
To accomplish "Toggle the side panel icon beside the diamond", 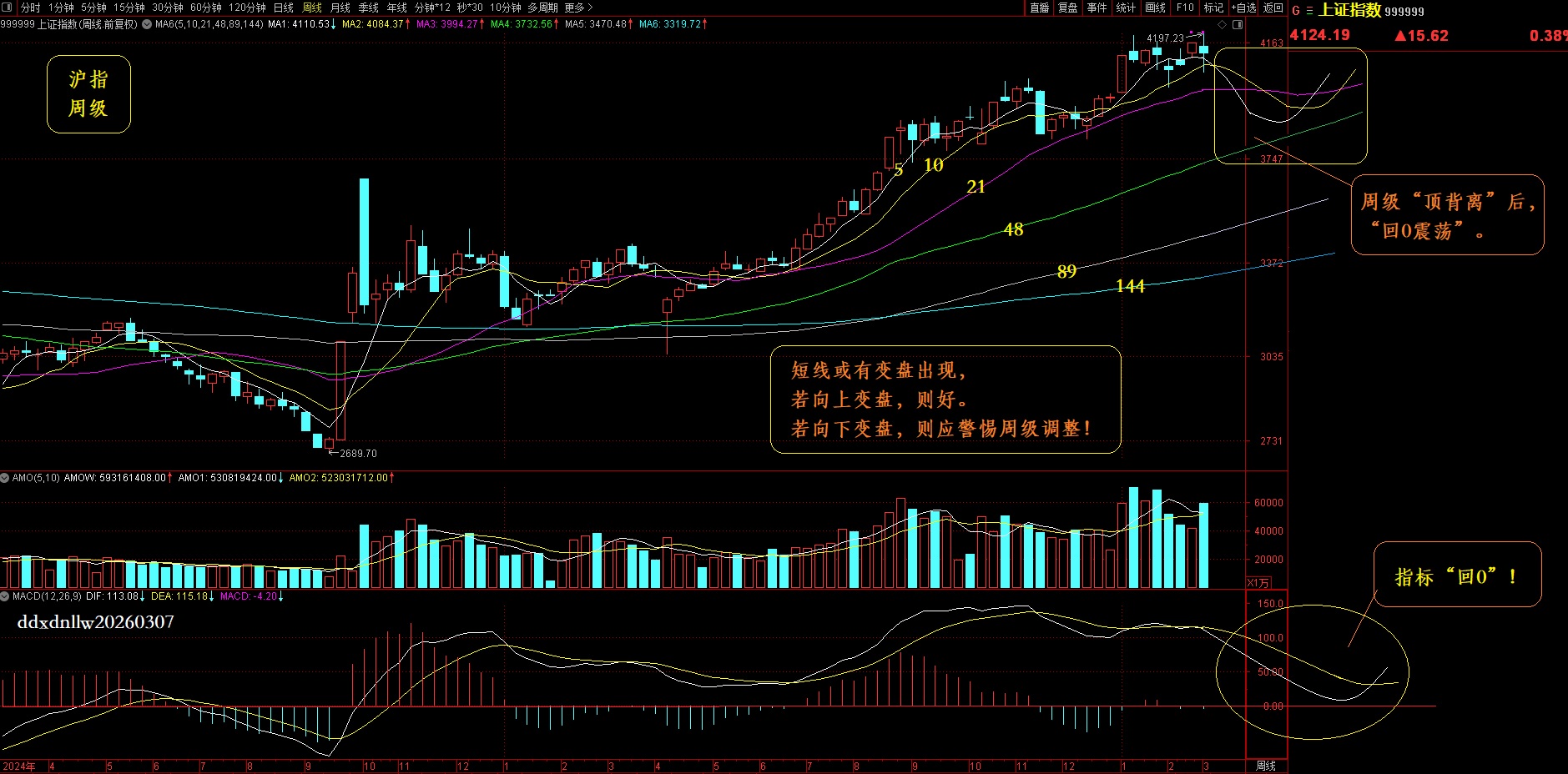I will (1238, 25).
